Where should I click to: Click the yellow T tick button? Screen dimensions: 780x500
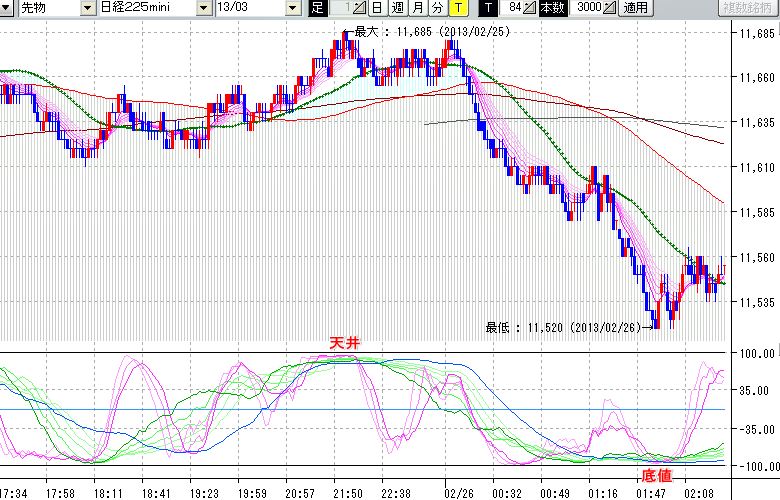[457, 9]
